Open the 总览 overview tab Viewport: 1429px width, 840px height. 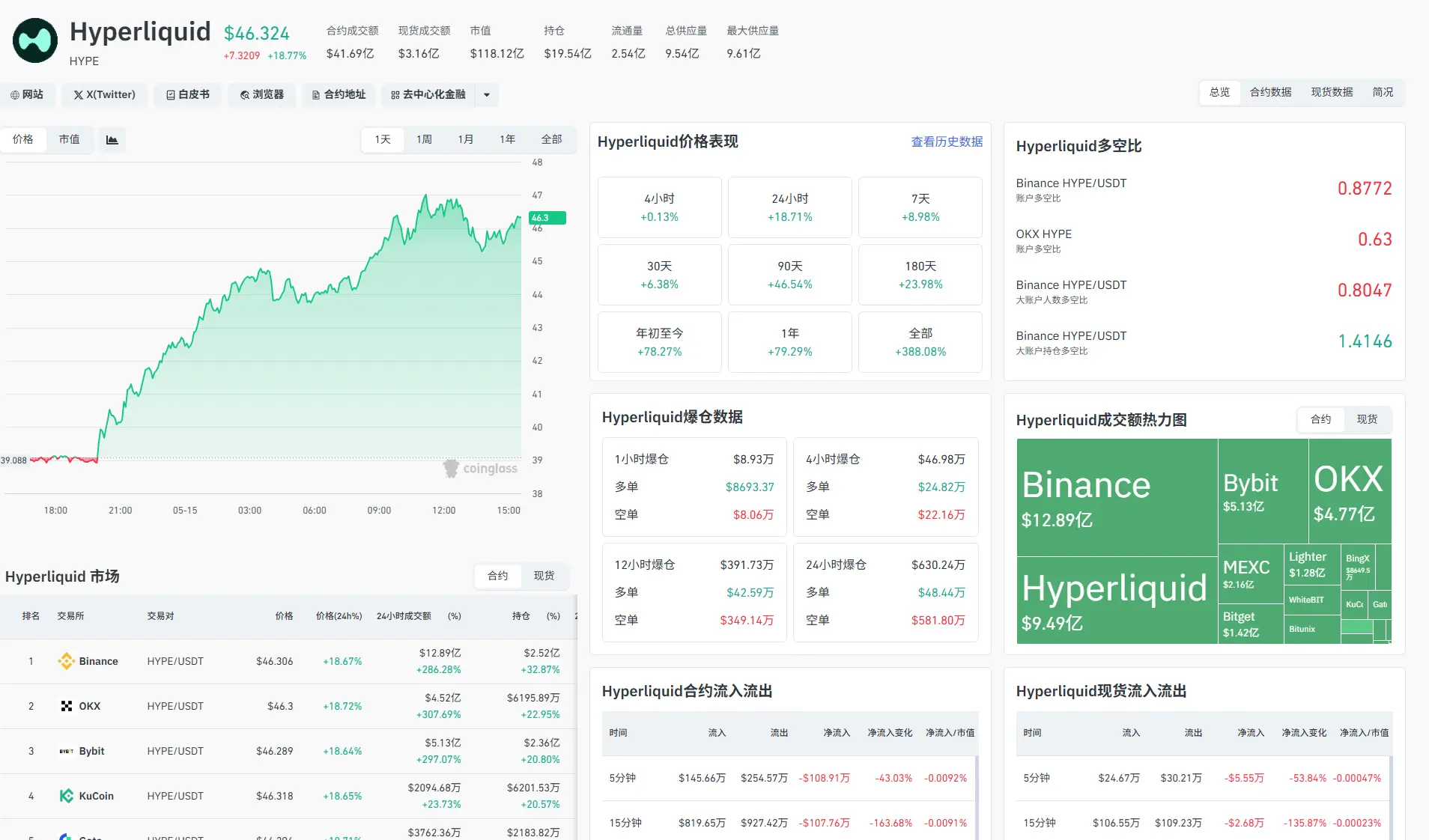(1219, 93)
